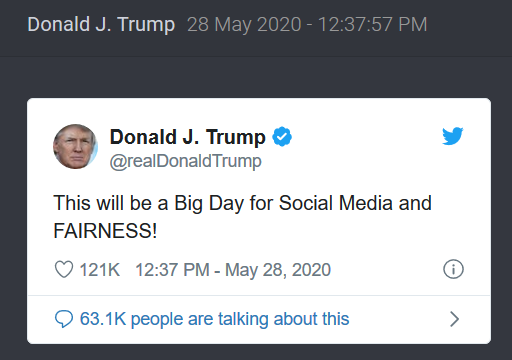Open the bold Donald J. Trump name in tweet
Image resolution: width=512 pixels, height=360 pixels.
[188, 137]
